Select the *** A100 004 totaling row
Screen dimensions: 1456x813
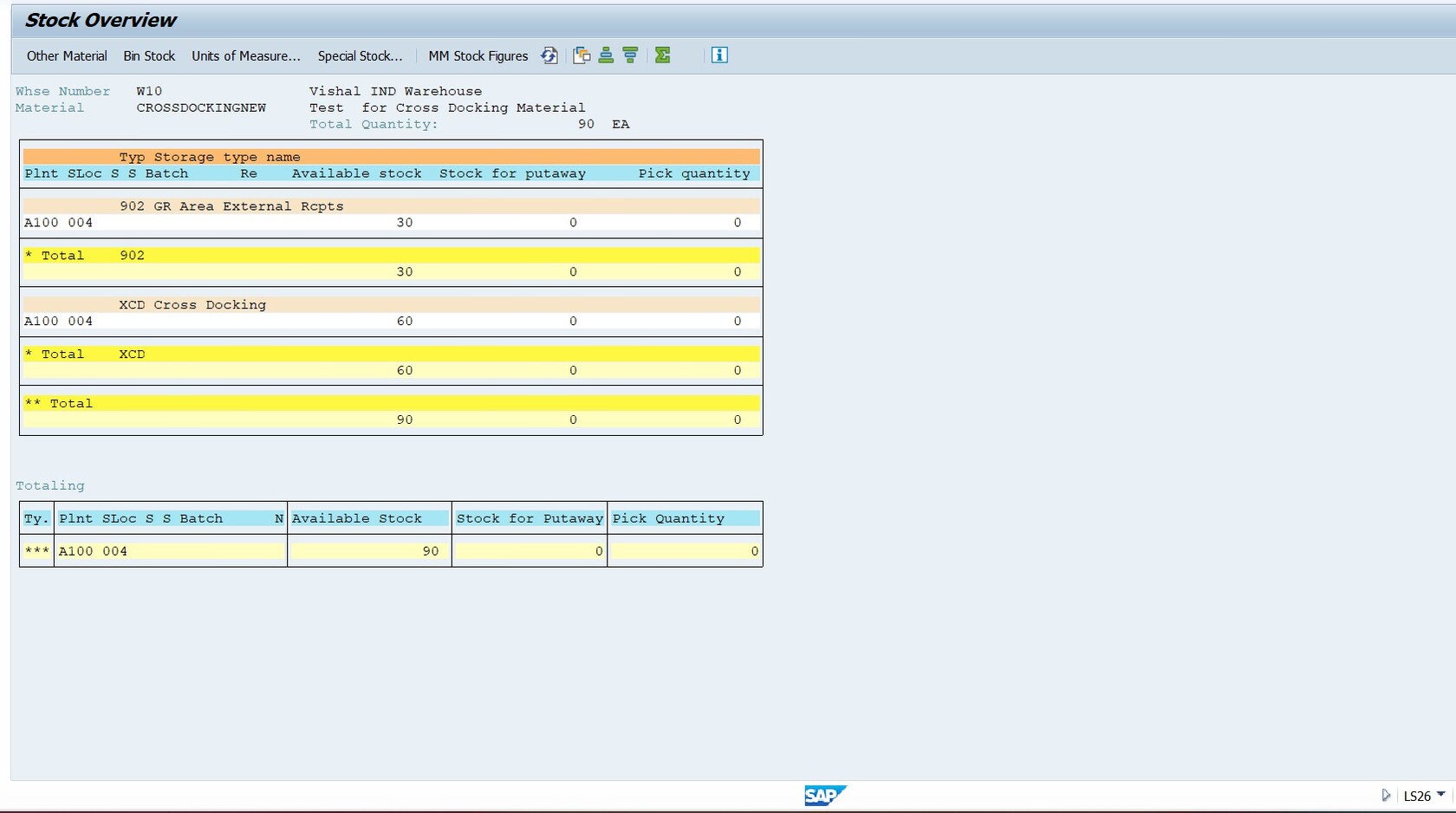391,551
